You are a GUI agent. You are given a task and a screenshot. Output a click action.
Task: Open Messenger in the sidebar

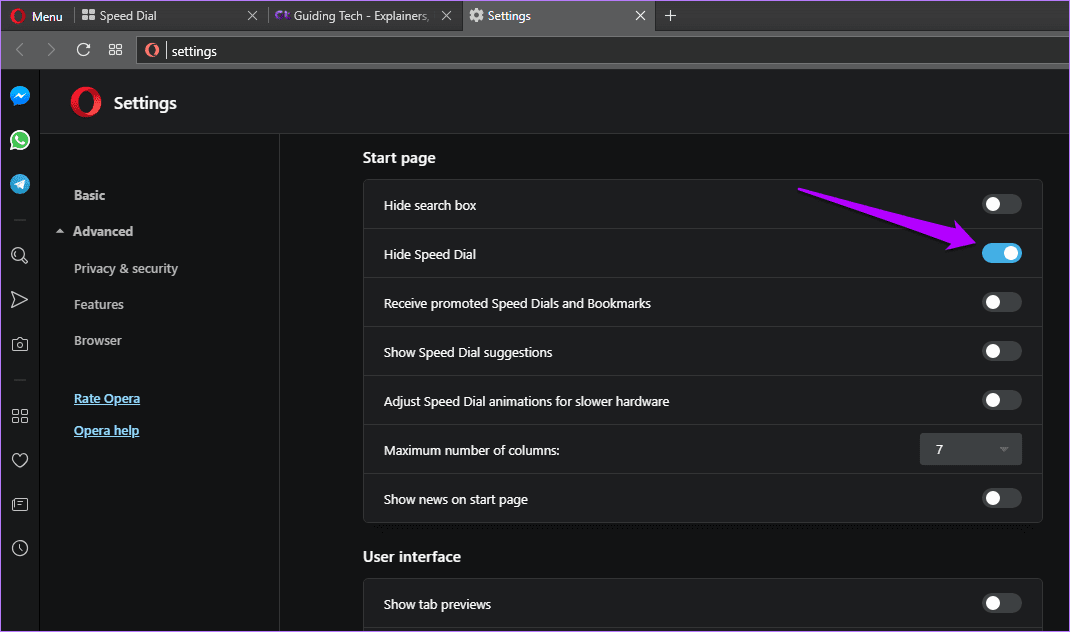[20, 96]
